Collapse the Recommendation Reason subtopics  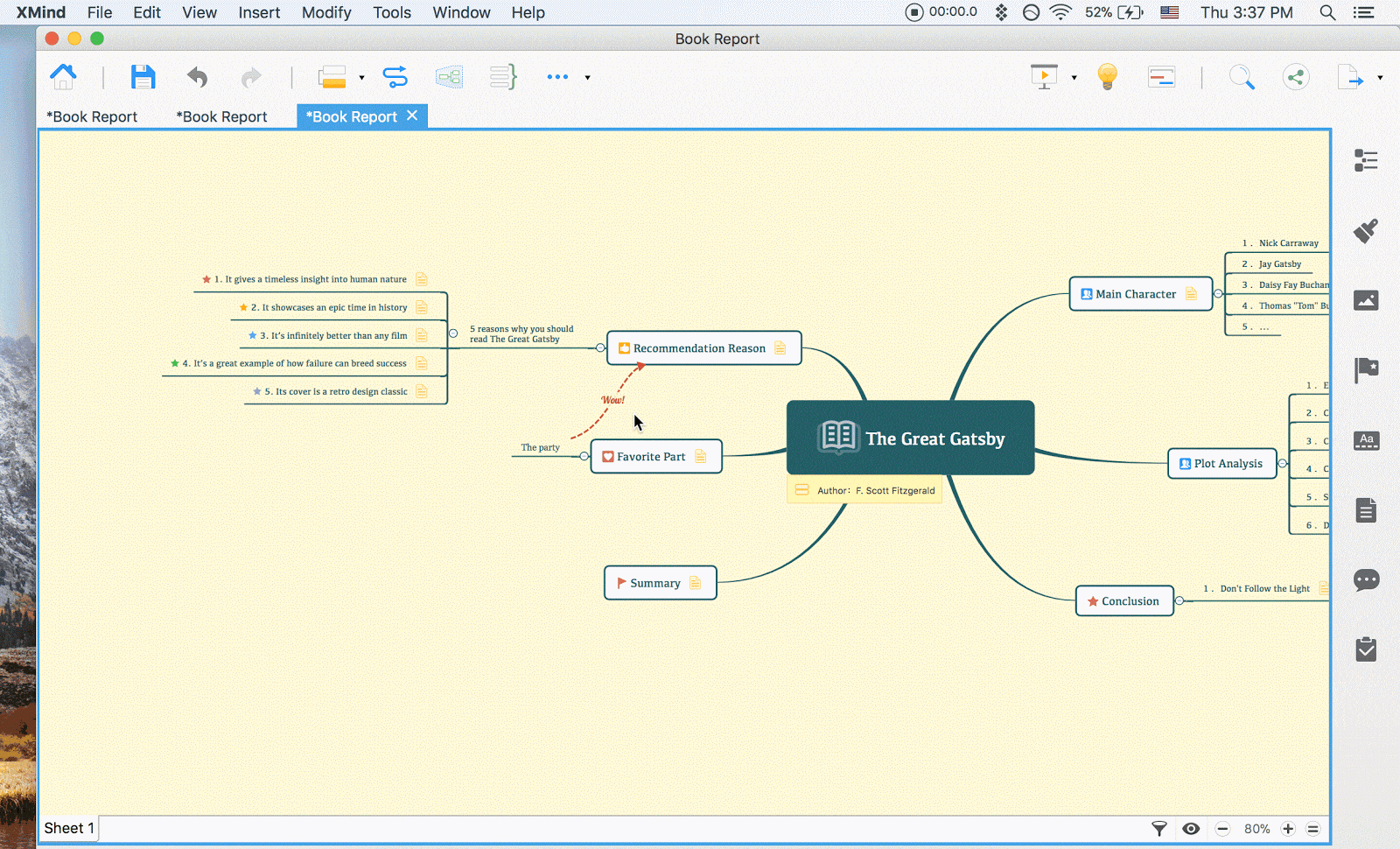600,348
